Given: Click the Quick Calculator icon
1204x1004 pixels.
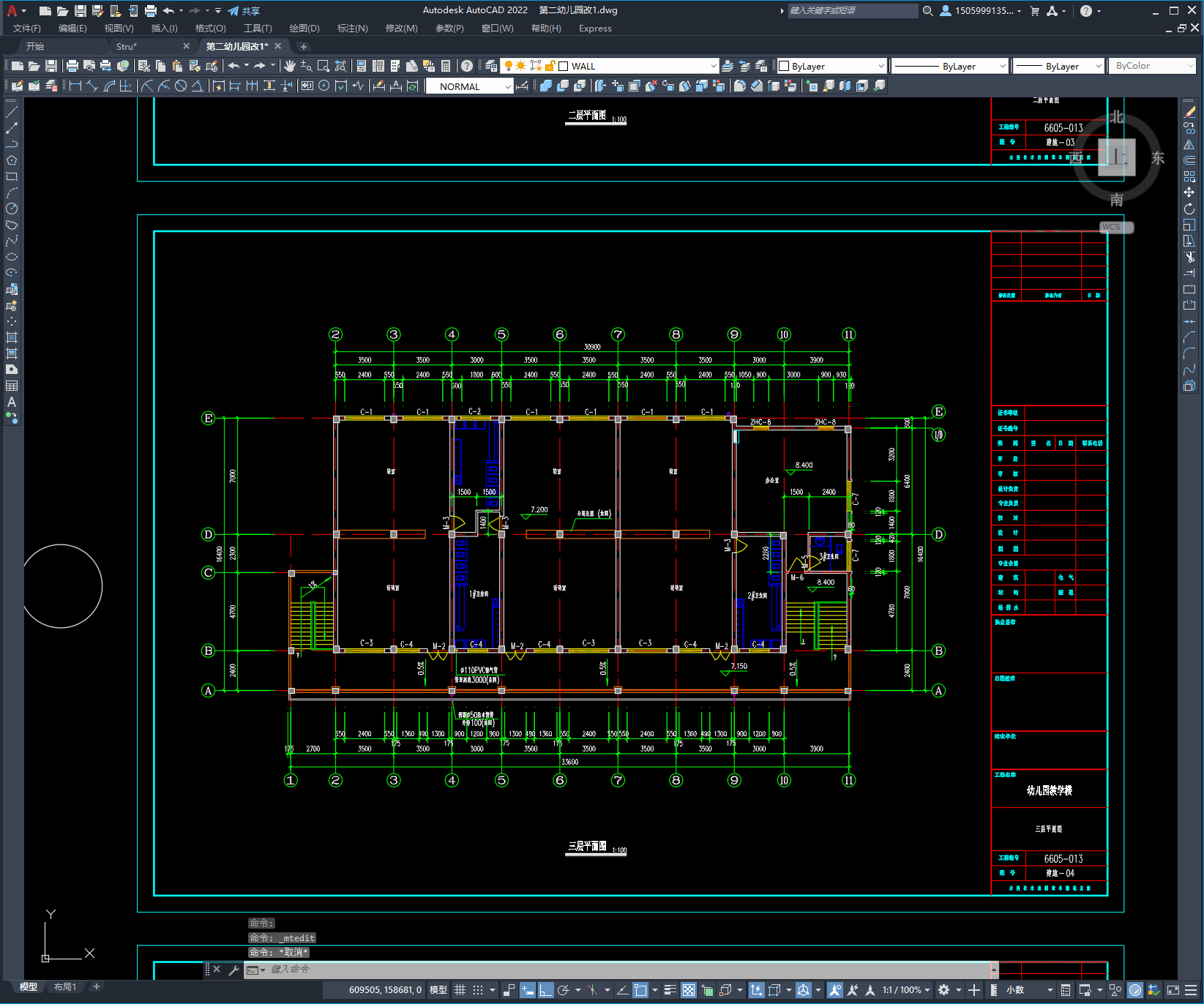Looking at the screenshot, I should 446,66.
